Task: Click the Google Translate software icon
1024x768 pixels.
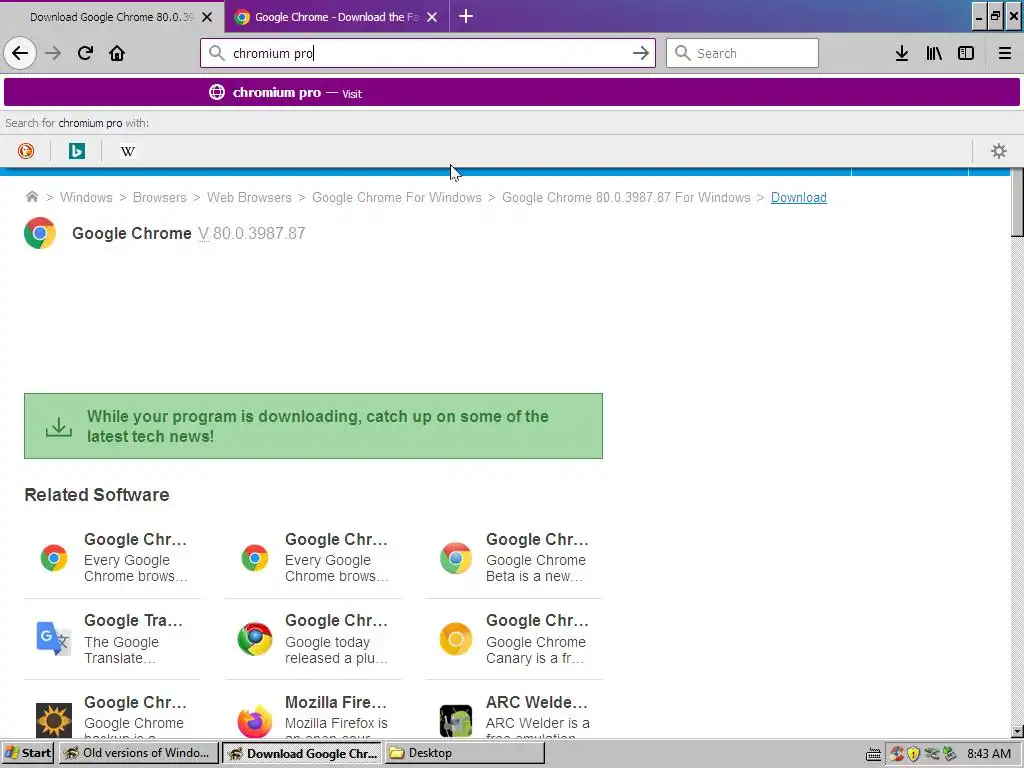Action: [x=54, y=639]
